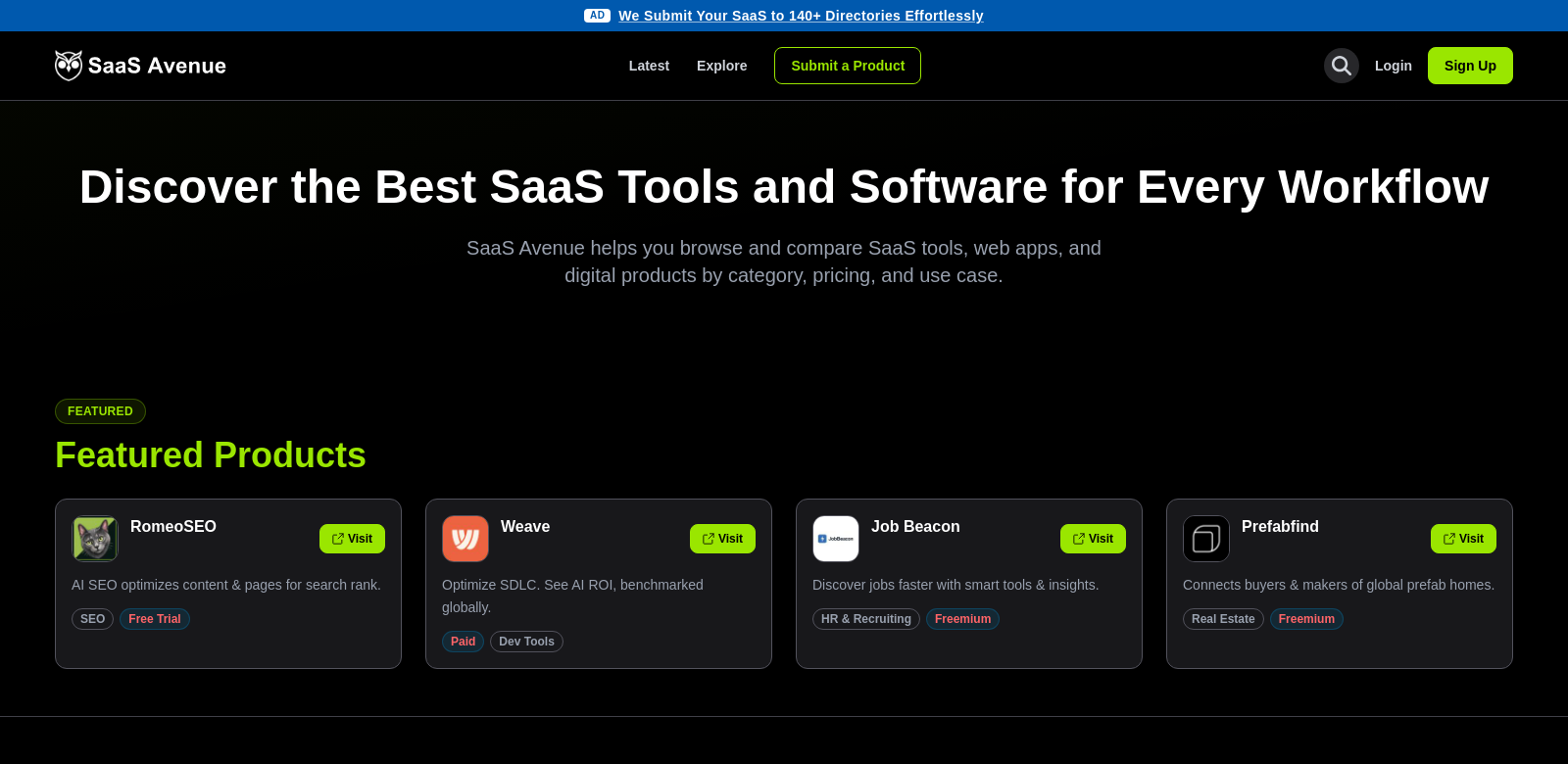The width and height of the screenshot is (1568, 764).
Task: Open the Explore nav item
Action: click(722, 66)
